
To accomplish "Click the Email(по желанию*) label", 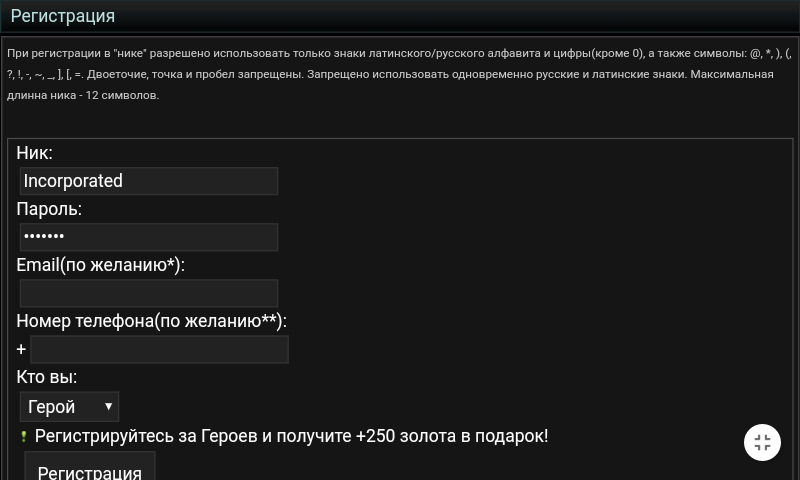I will (x=100, y=265).
